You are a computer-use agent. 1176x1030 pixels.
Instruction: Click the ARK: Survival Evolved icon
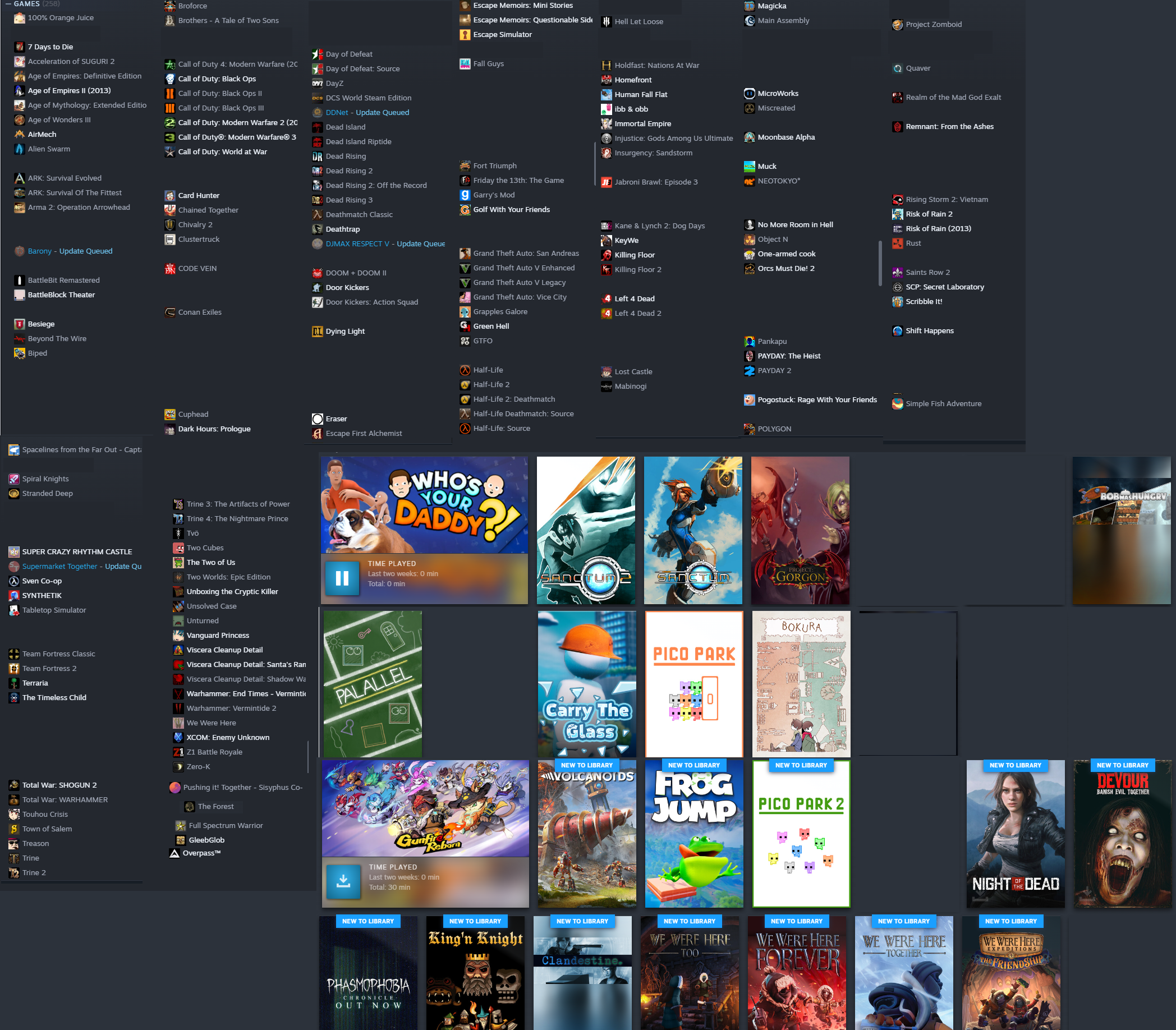coord(20,178)
